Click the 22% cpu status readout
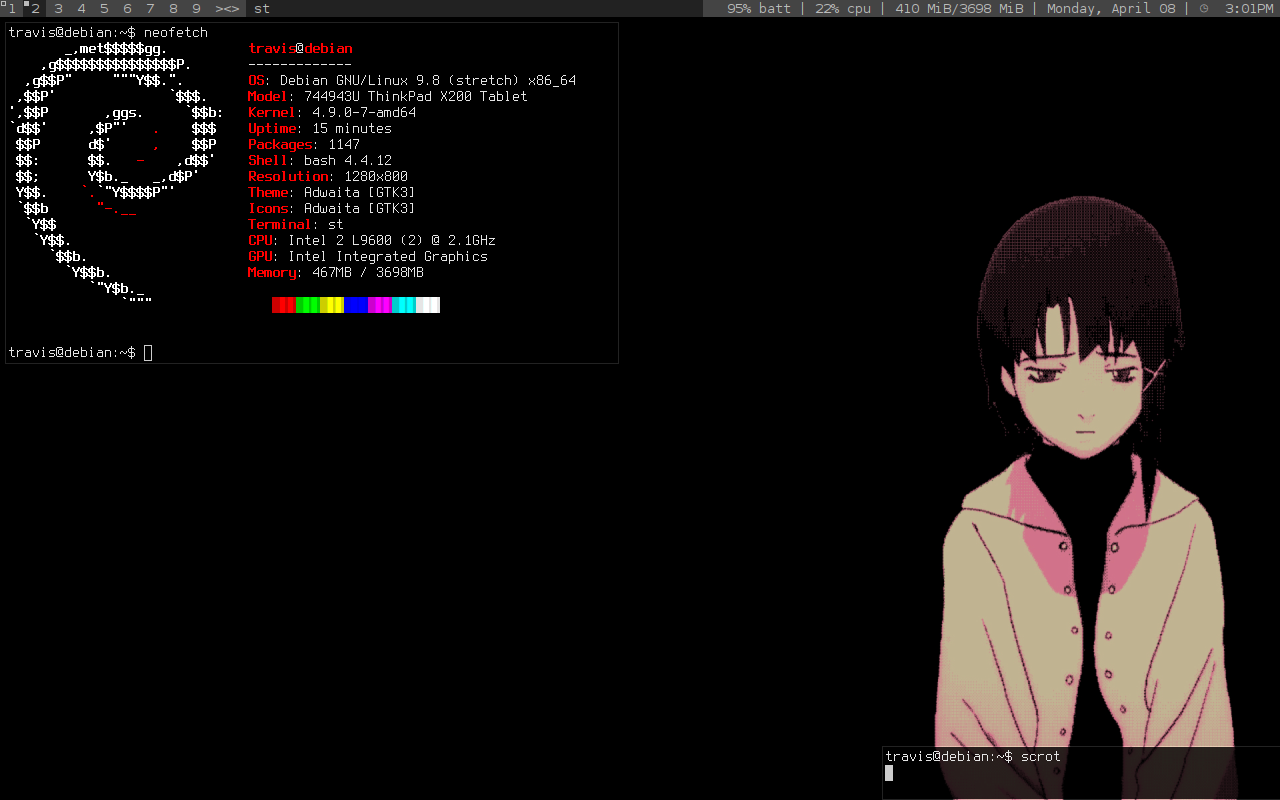This screenshot has height=800, width=1280. 842,9
